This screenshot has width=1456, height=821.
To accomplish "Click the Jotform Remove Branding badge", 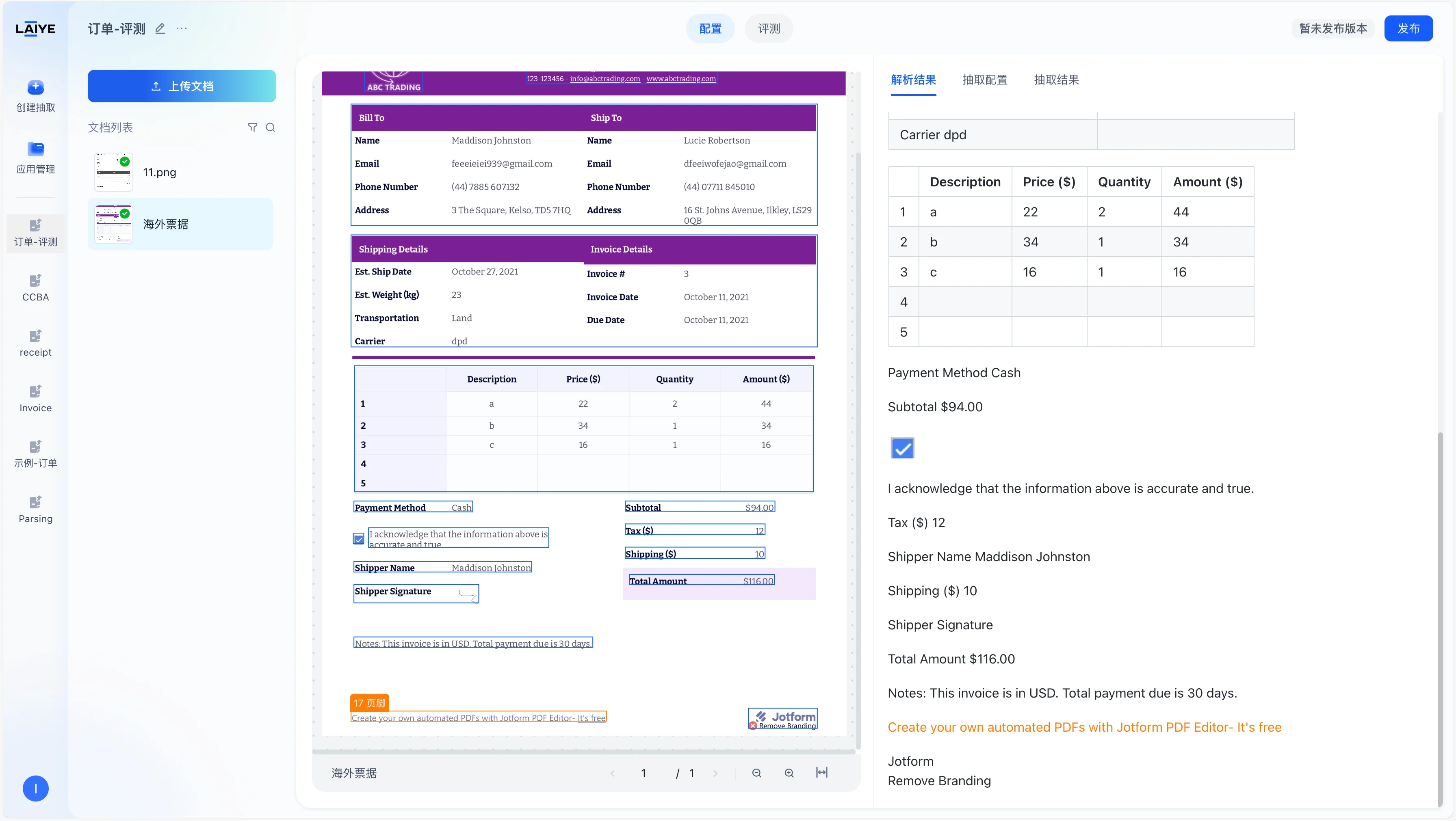I will tap(783, 719).
